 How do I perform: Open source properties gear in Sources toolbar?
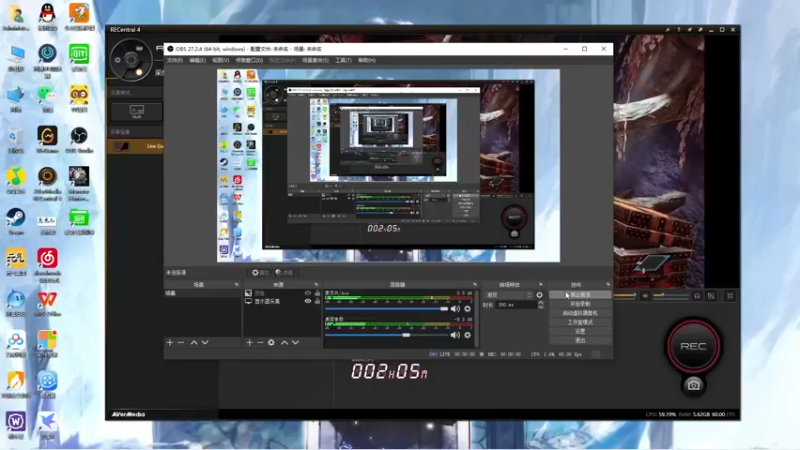271,342
